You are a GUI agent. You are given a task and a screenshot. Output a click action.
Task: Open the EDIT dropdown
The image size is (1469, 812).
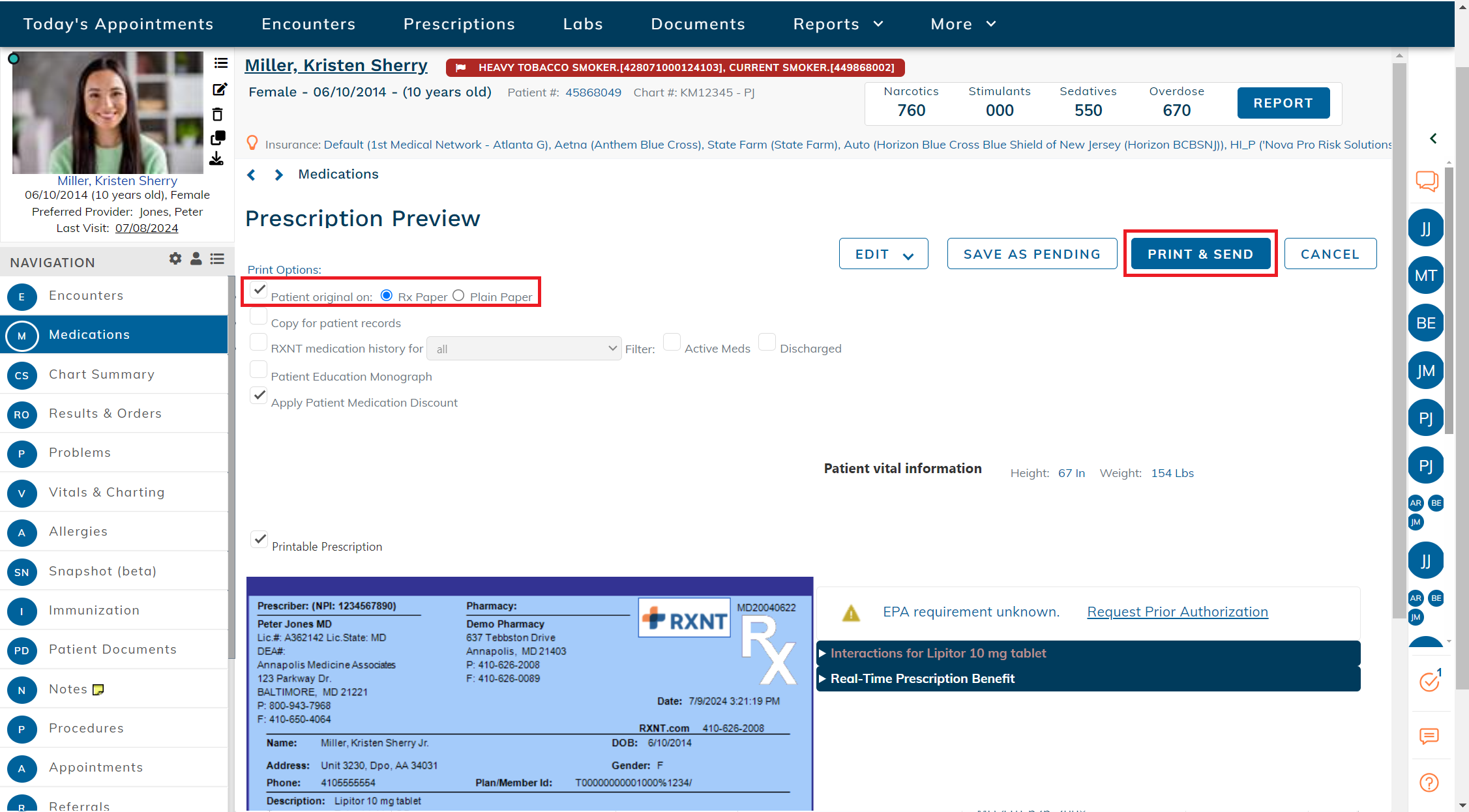pos(883,254)
